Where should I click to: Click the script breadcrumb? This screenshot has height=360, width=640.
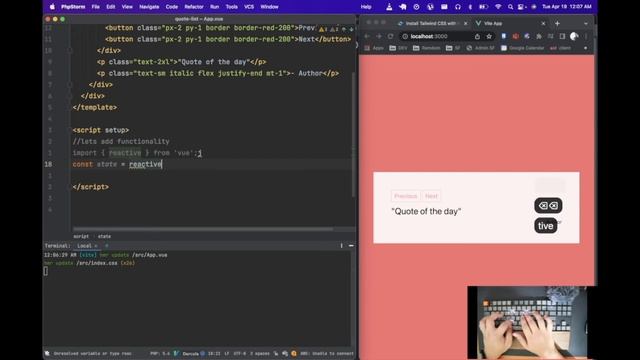coord(81,236)
